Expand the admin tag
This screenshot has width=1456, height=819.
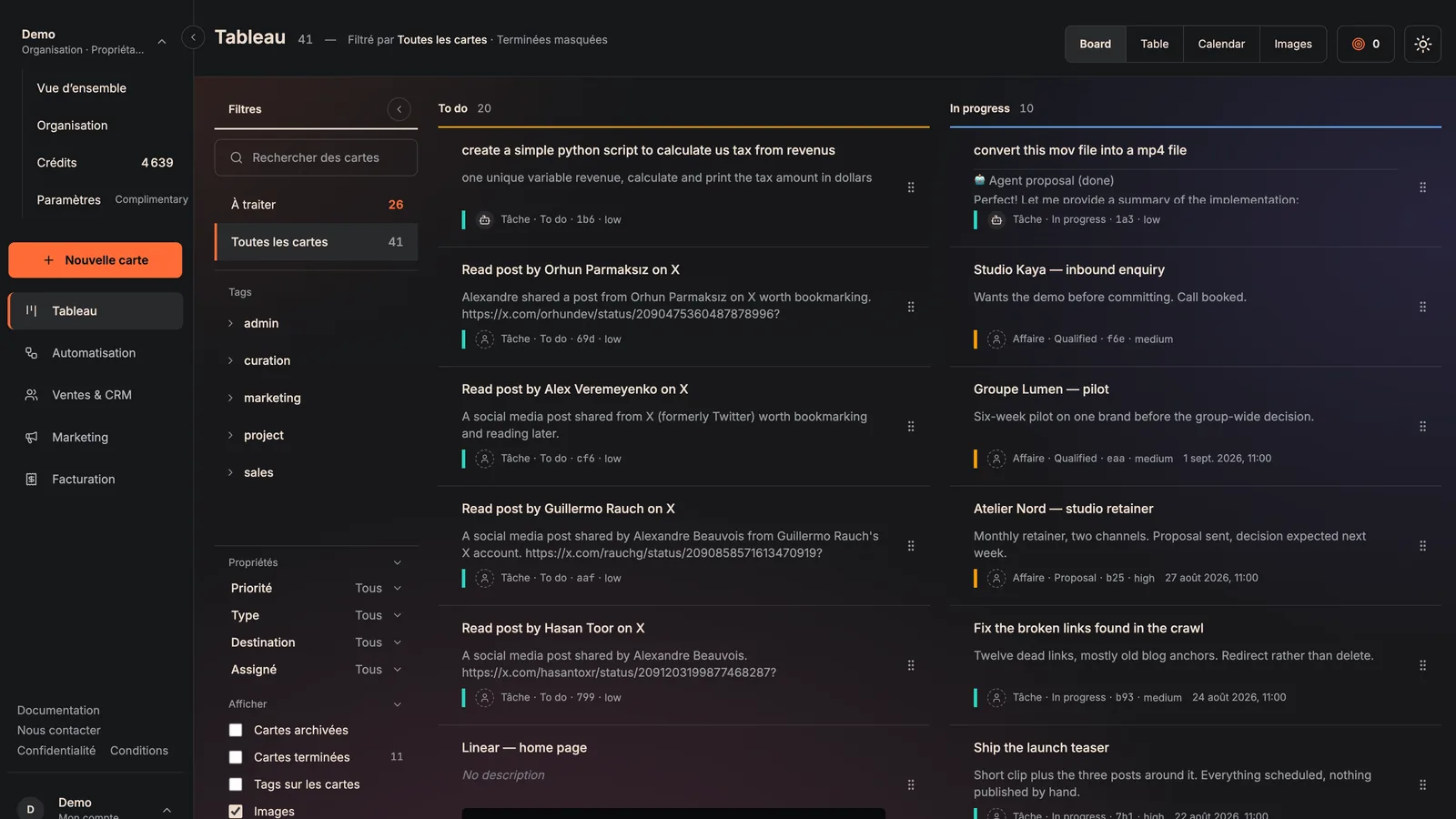230,323
